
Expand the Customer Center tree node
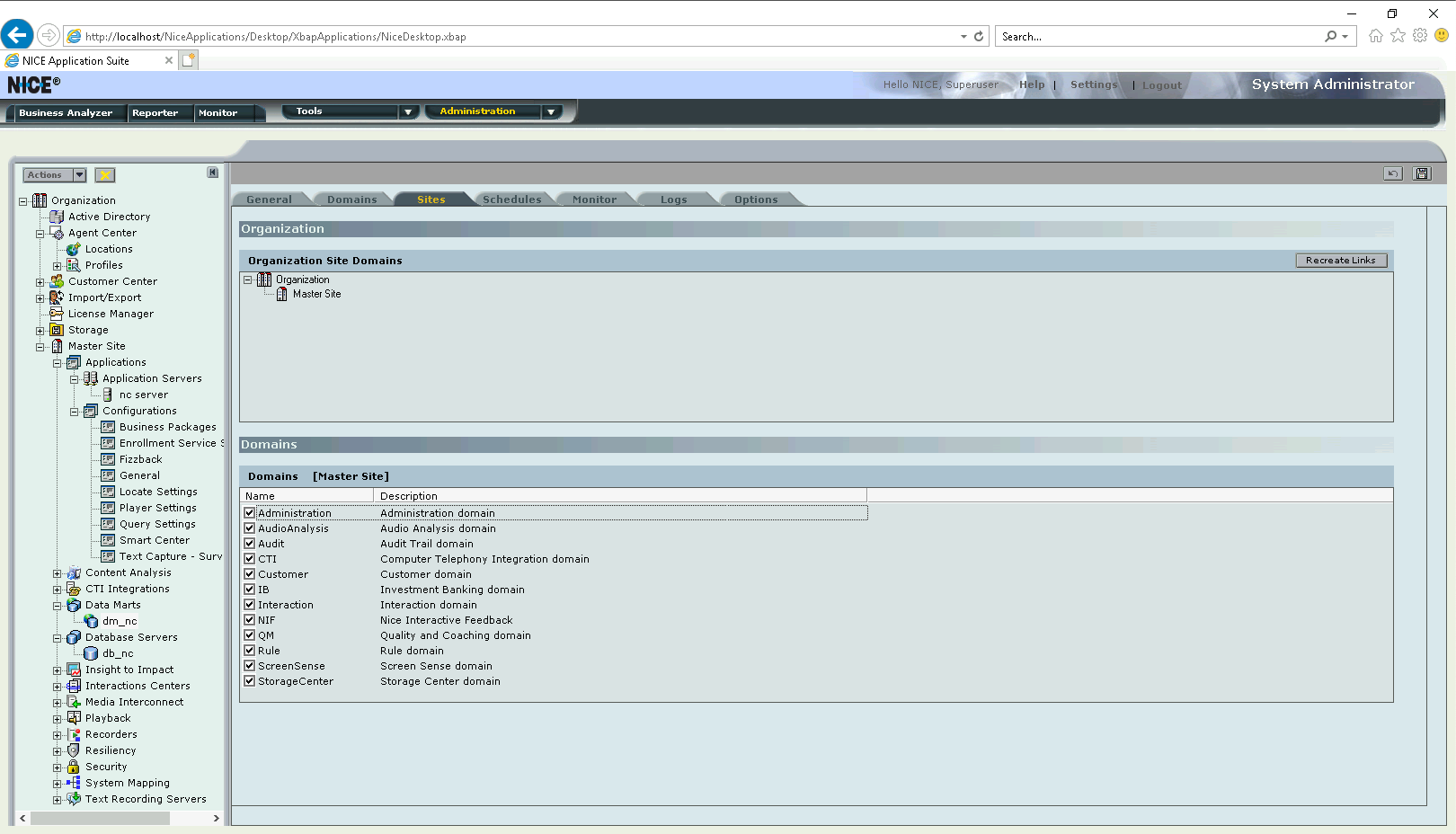coord(40,282)
